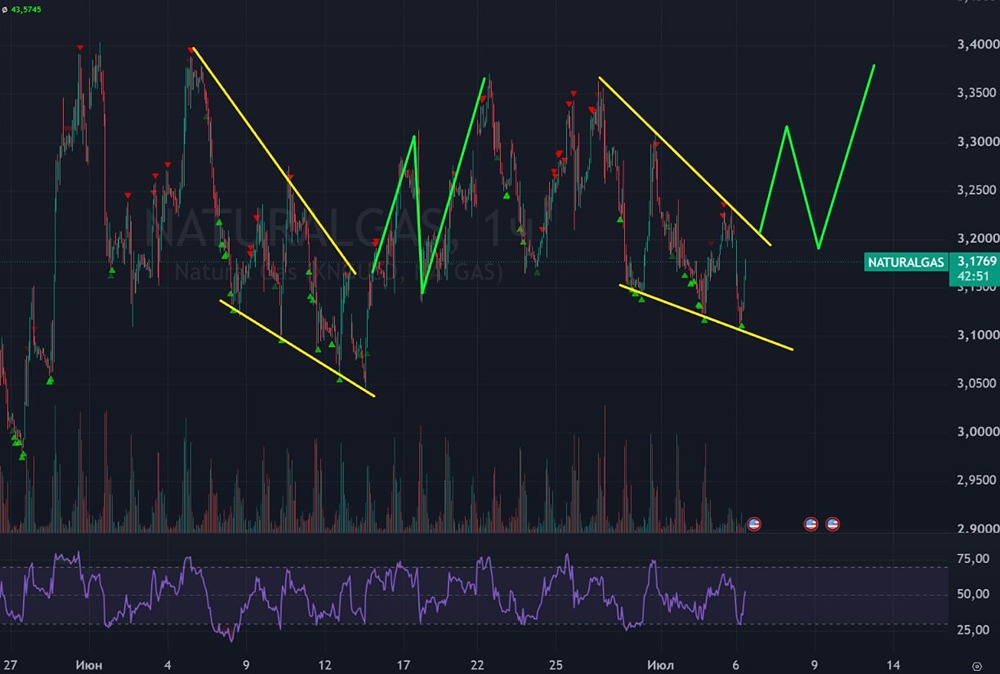The image size is (1000, 674).
Task: Click the 4 date label on the time axis
Action: (x=168, y=665)
